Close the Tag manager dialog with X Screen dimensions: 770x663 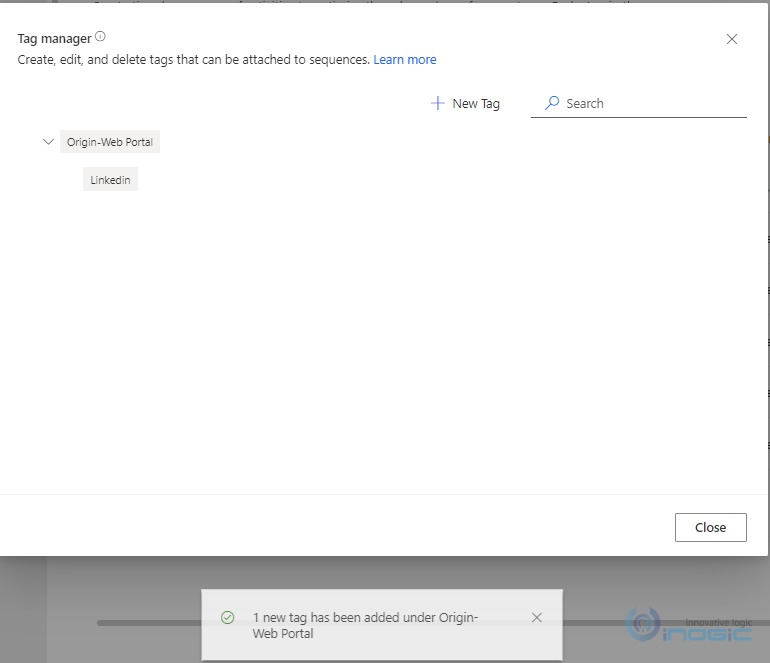(x=732, y=39)
